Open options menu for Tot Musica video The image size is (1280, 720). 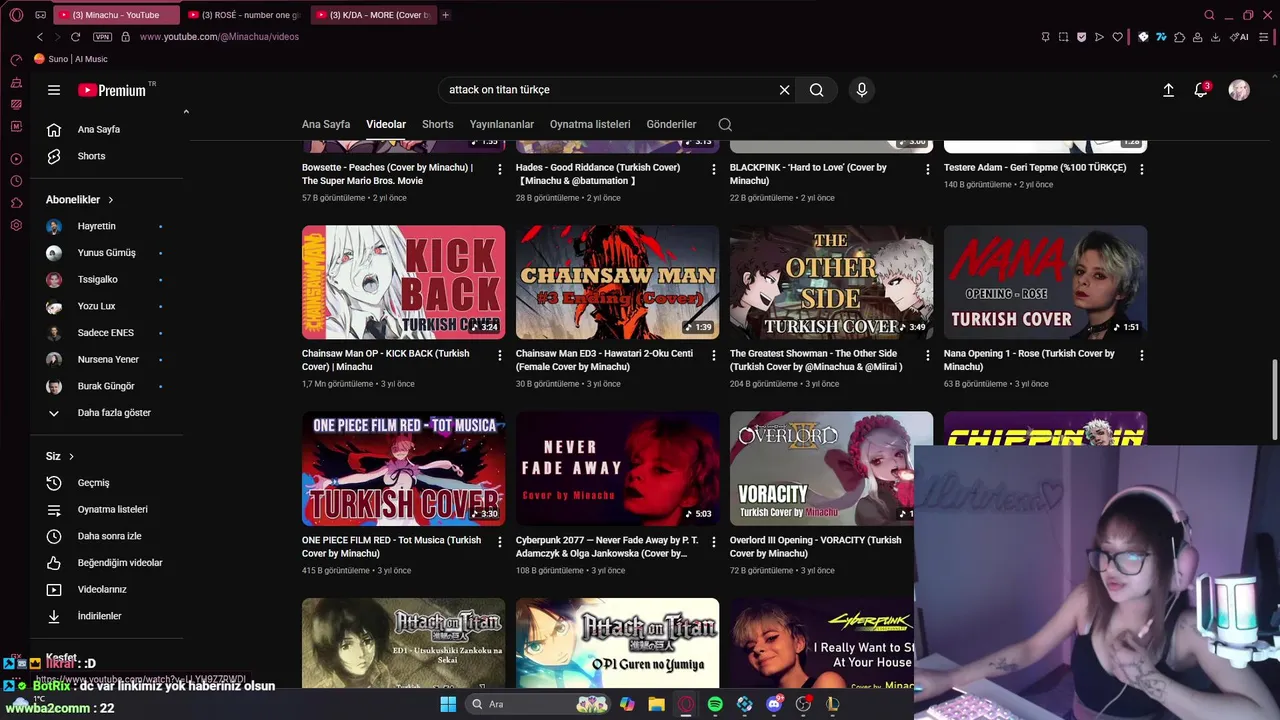500,542
